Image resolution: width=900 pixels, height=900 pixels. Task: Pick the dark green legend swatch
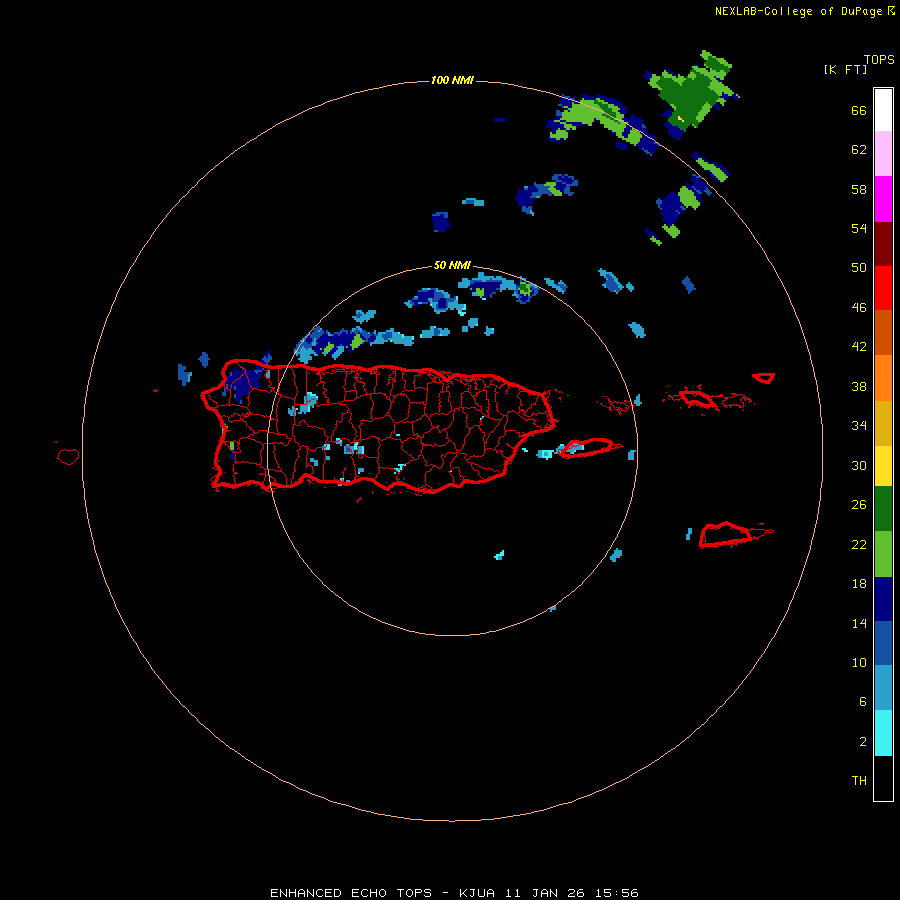pos(883,509)
